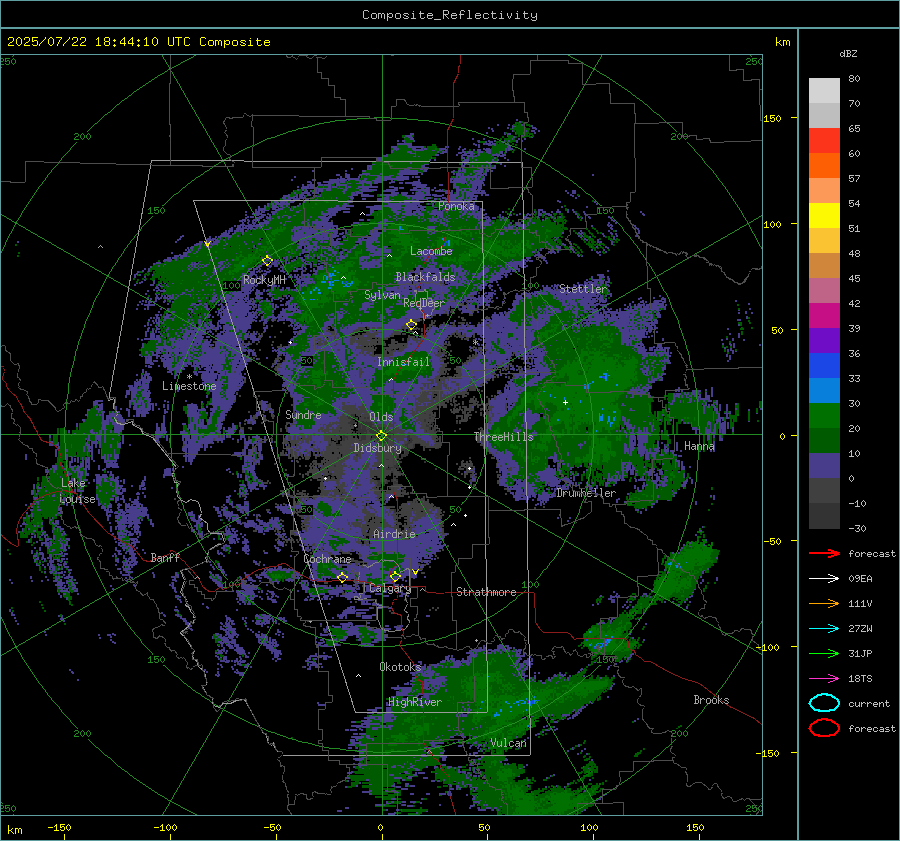Select the Stettler city label
The height and width of the screenshot is (841, 900).
click(583, 289)
